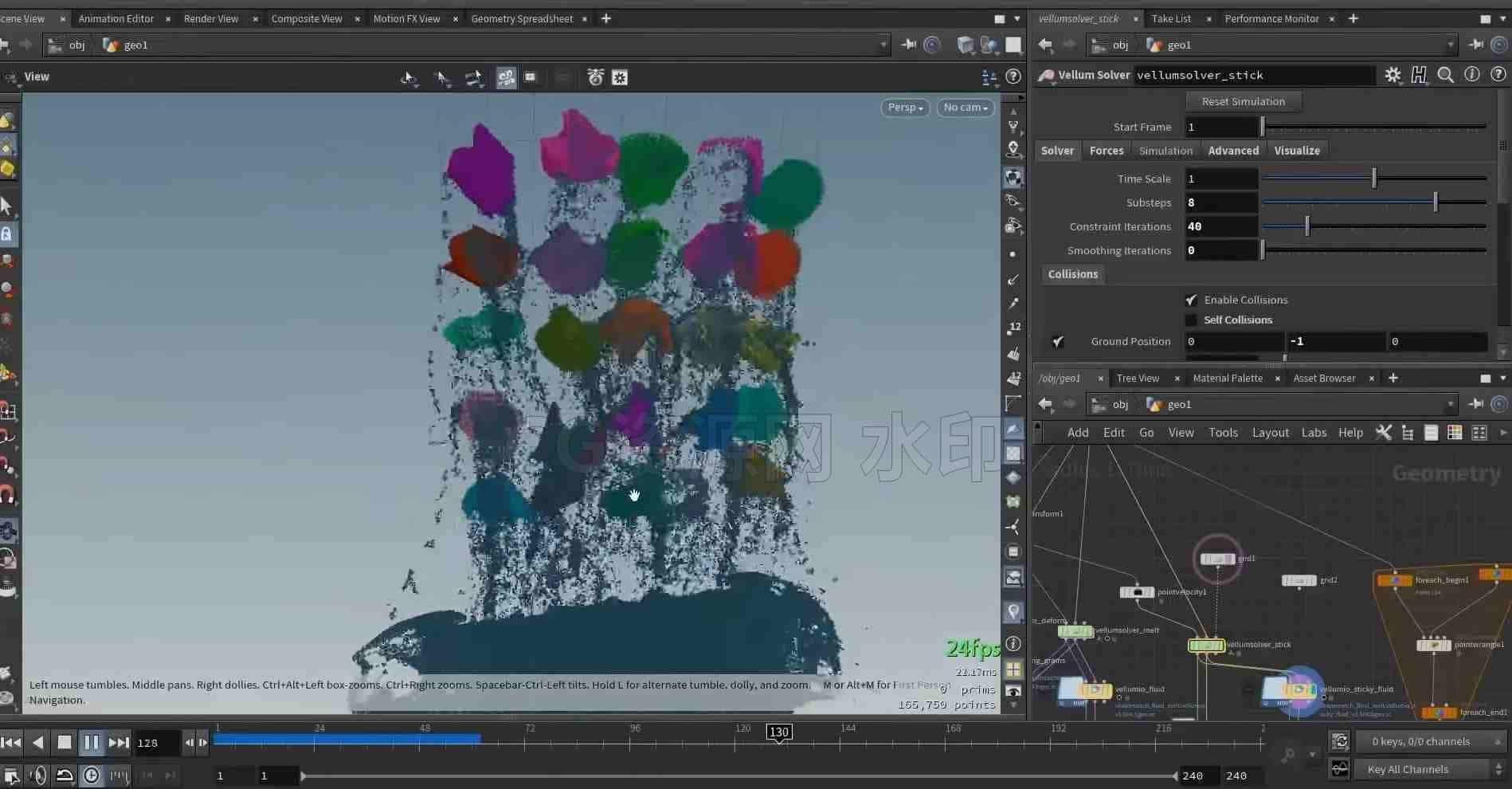Expand the keys channels dropdown
This screenshot has height=789, width=1512.
(1430, 741)
